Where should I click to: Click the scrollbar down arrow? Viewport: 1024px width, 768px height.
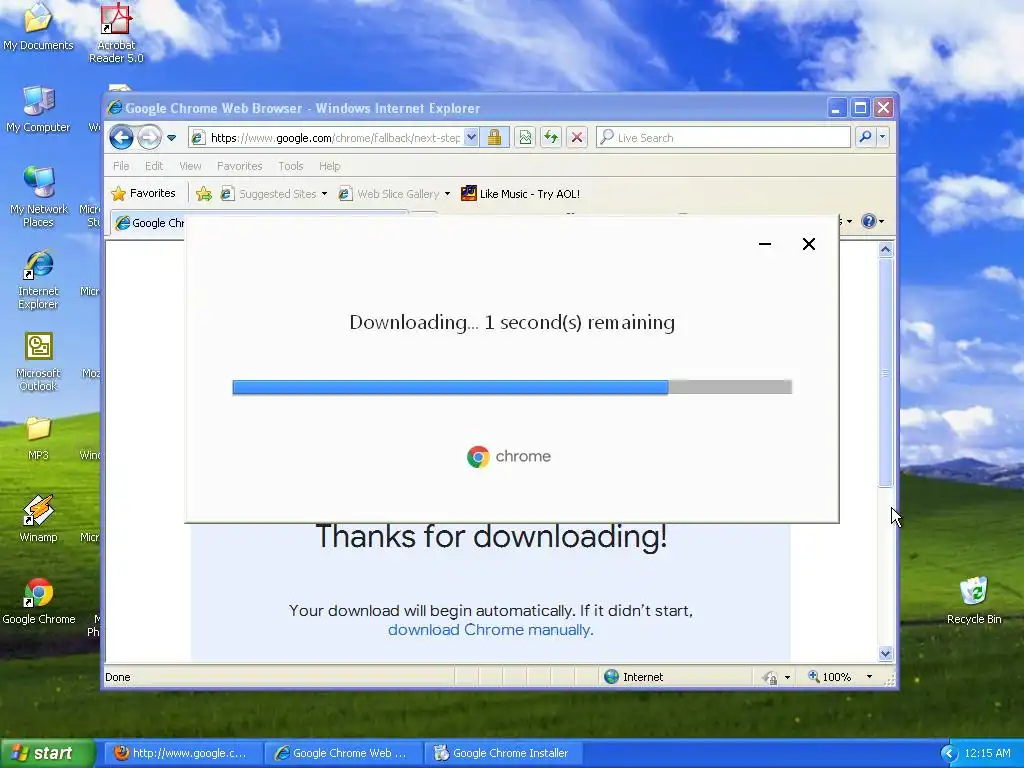click(x=886, y=653)
